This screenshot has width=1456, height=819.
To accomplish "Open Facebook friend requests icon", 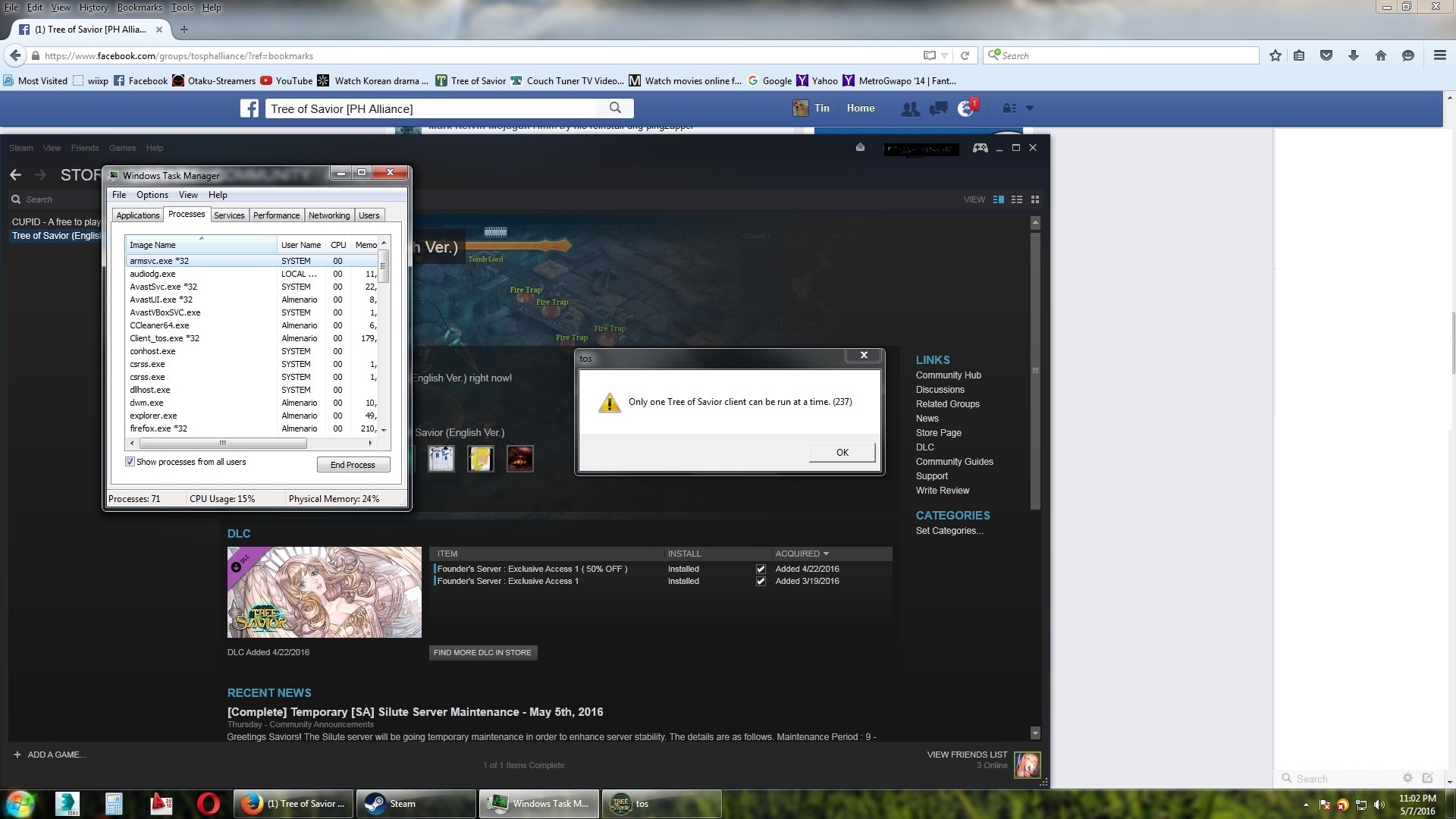I will coord(910,108).
